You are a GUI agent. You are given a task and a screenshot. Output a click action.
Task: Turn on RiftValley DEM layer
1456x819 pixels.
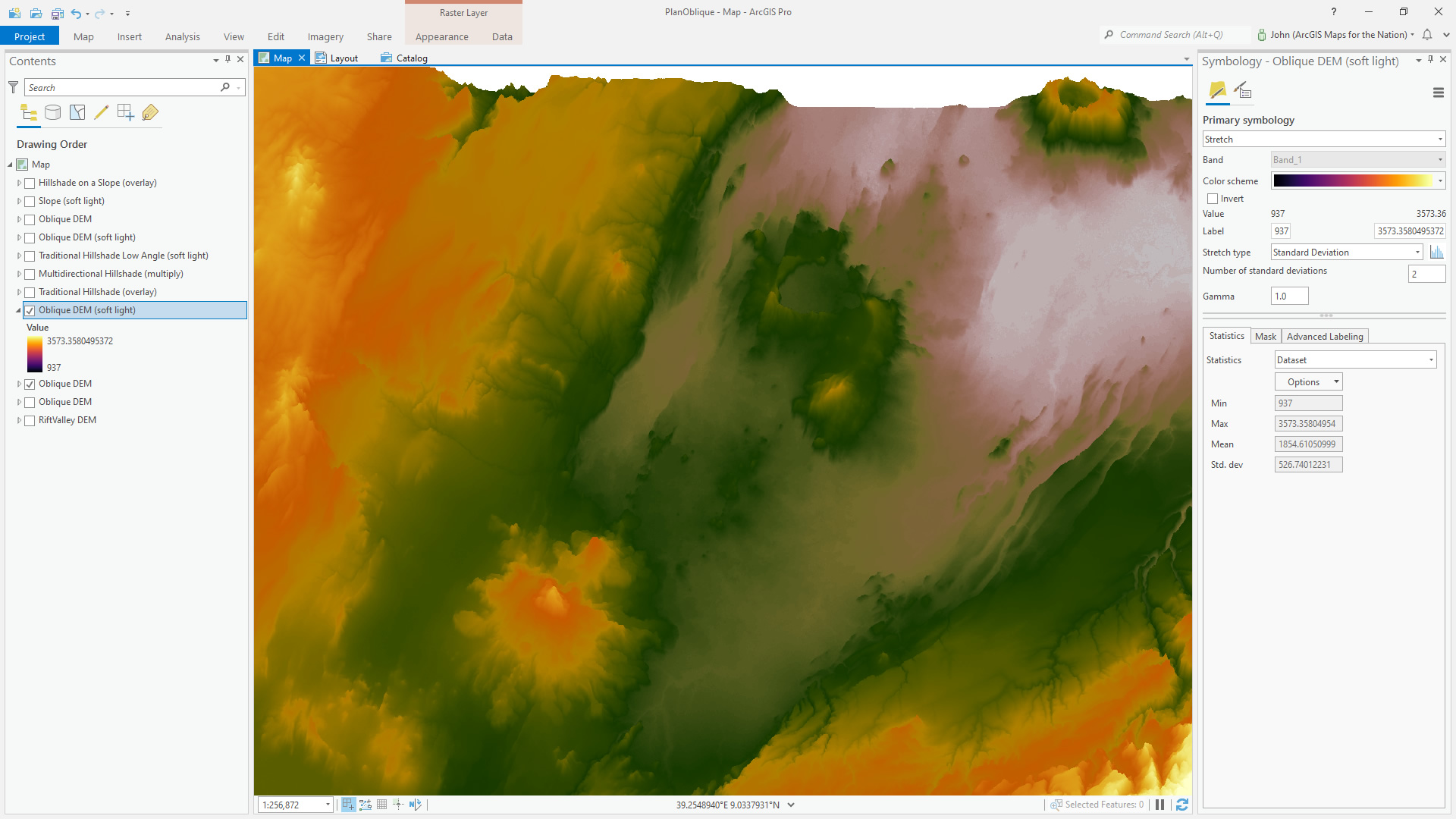pyautogui.click(x=30, y=421)
